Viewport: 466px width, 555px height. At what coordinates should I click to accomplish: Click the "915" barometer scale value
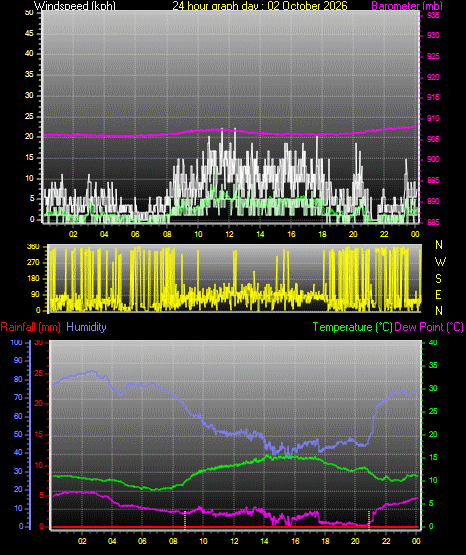pos(433,97)
